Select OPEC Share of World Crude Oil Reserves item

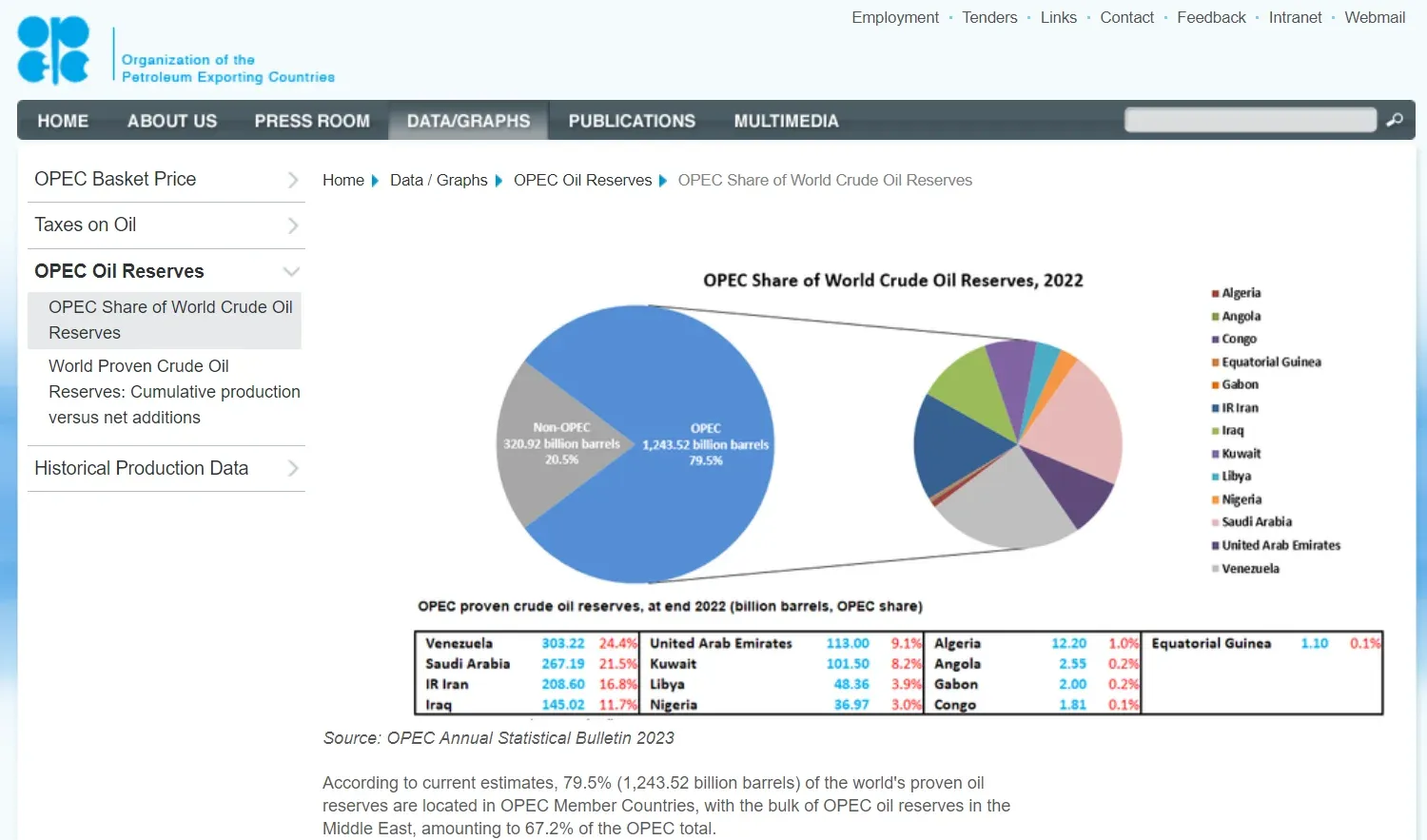coord(166,320)
